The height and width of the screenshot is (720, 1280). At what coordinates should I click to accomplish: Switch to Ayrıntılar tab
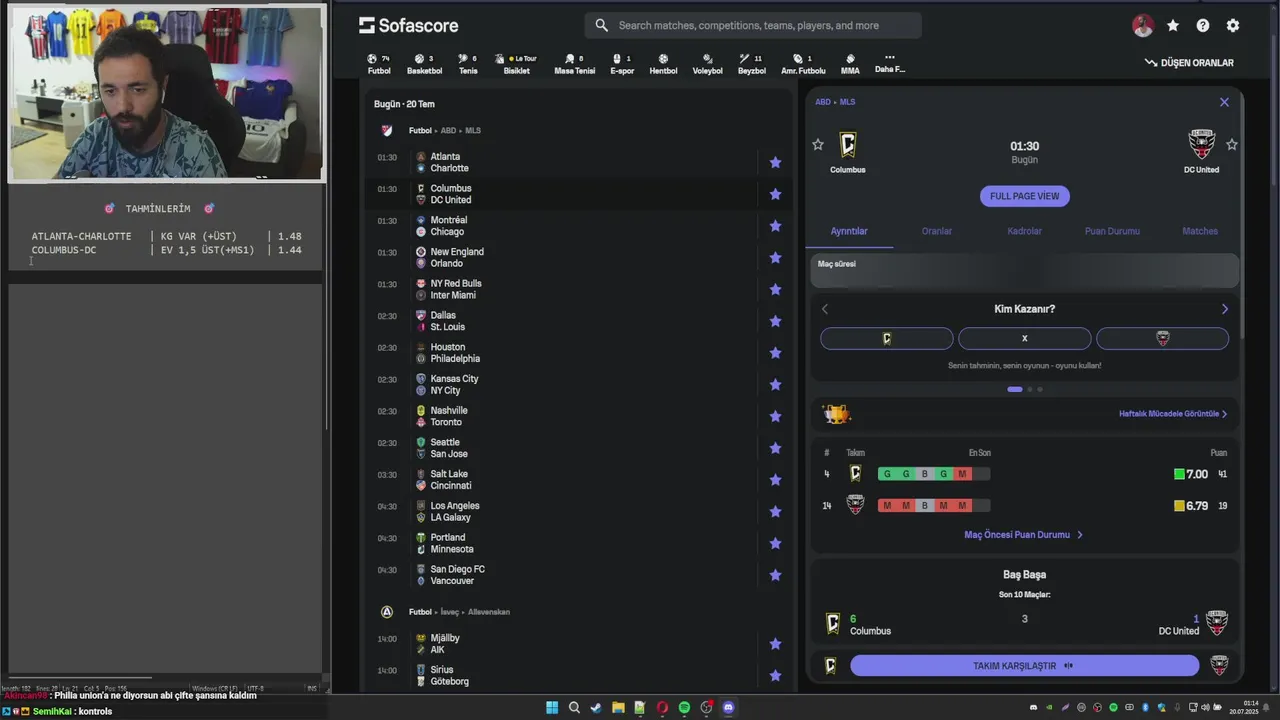(849, 231)
